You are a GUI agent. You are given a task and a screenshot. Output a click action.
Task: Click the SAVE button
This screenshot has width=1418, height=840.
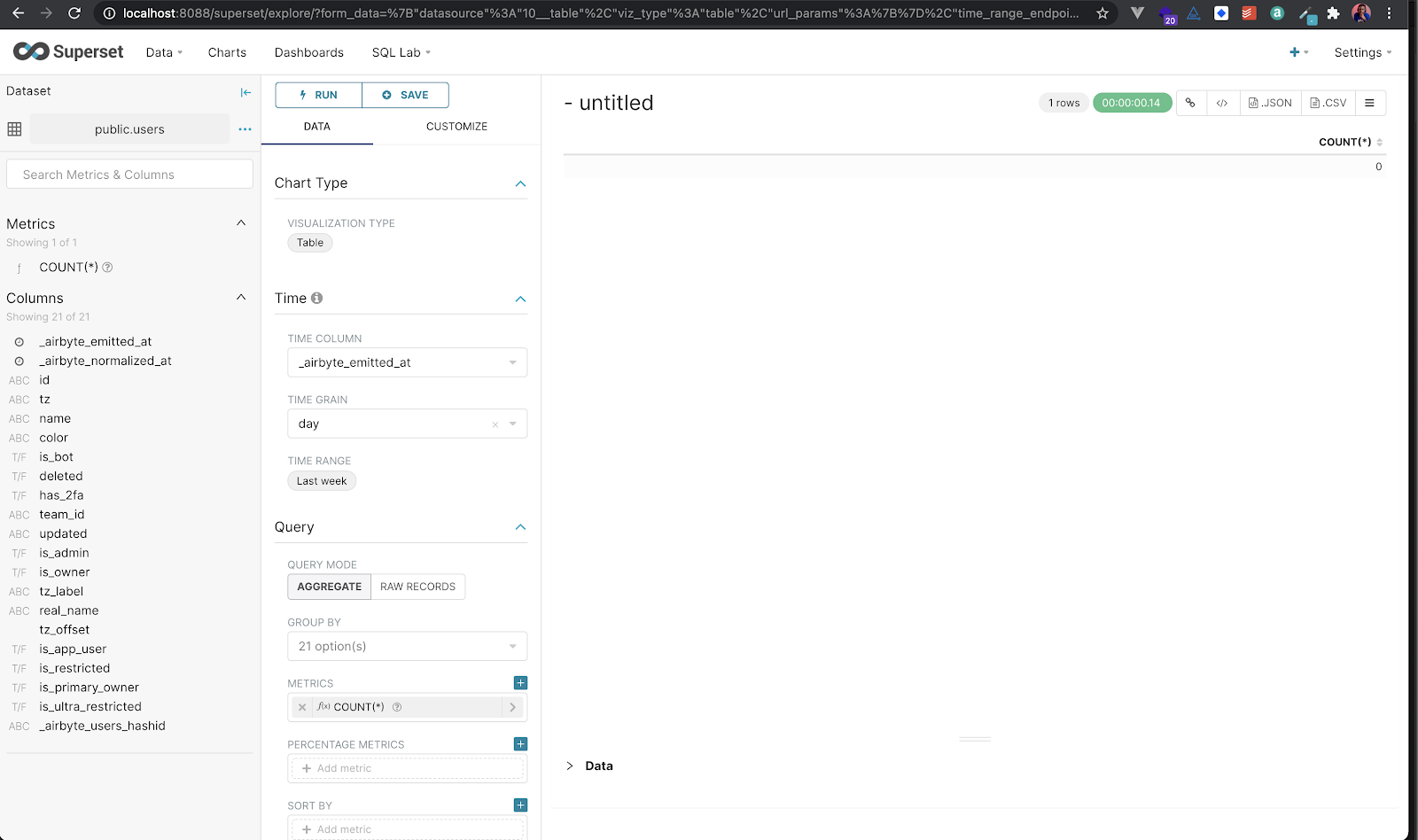click(405, 95)
